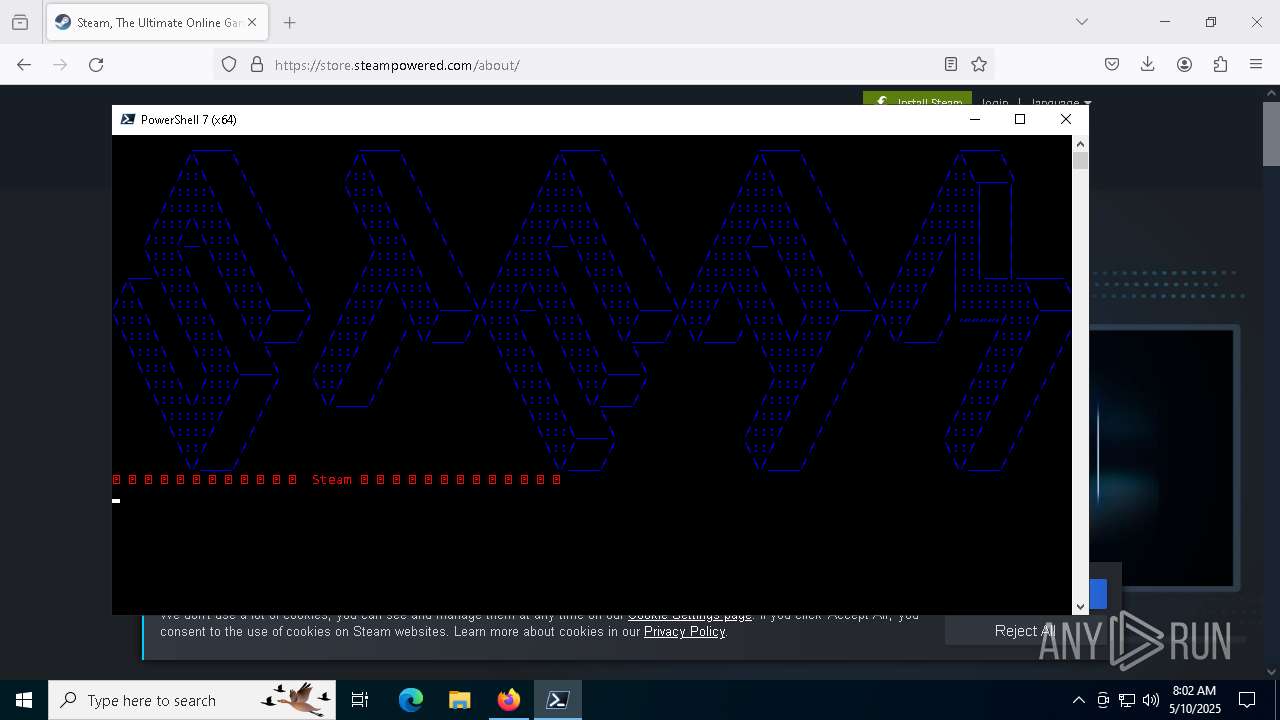Click the tracking protection shield icon
The width and height of the screenshot is (1280, 720).
pyautogui.click(x=229, y=64)
